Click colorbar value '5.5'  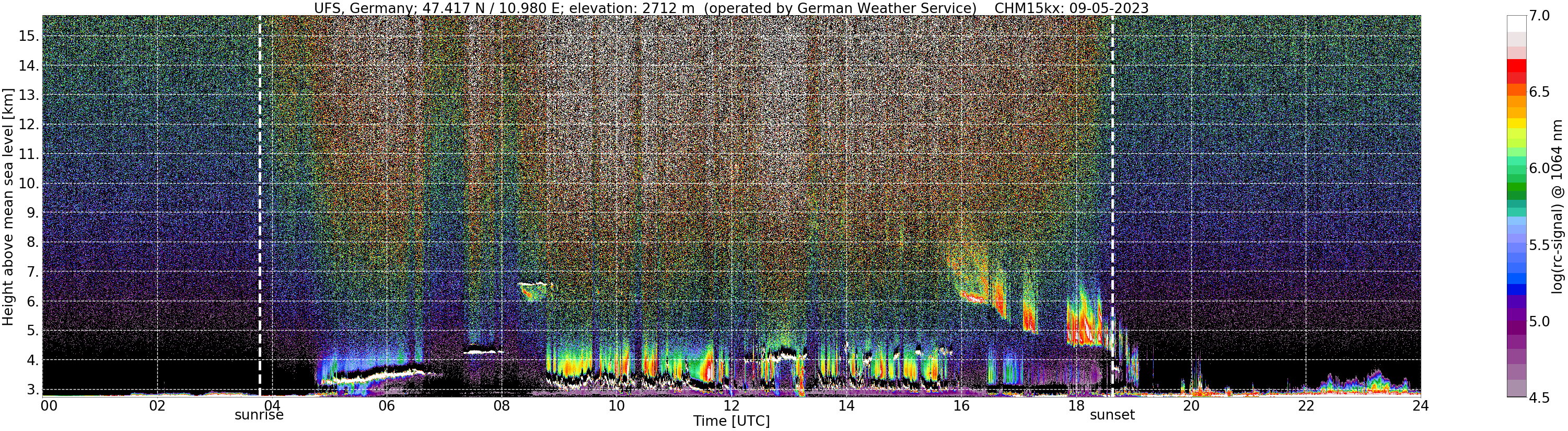(1540, 244)
